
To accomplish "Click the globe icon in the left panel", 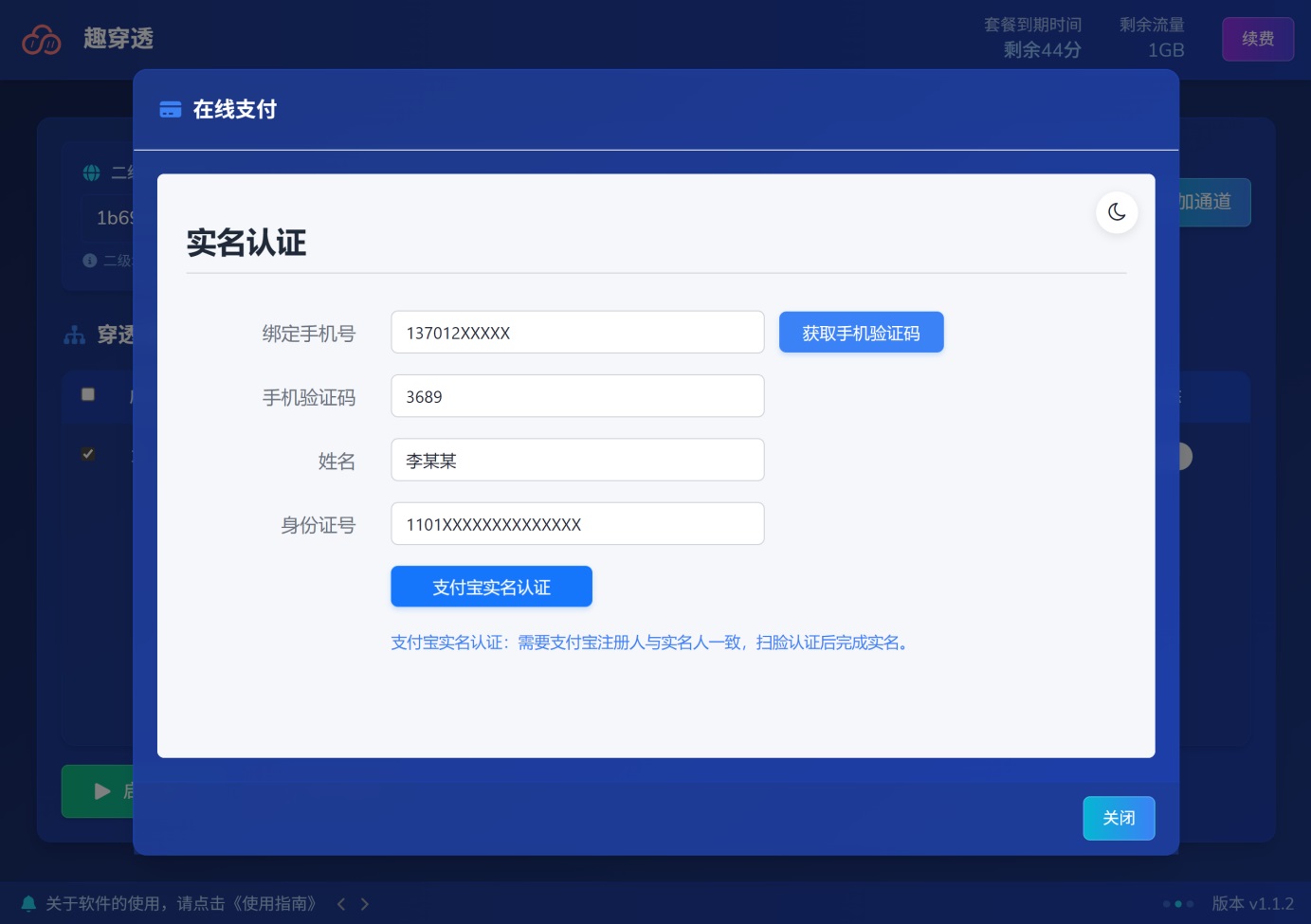I will tap(89, 172).
